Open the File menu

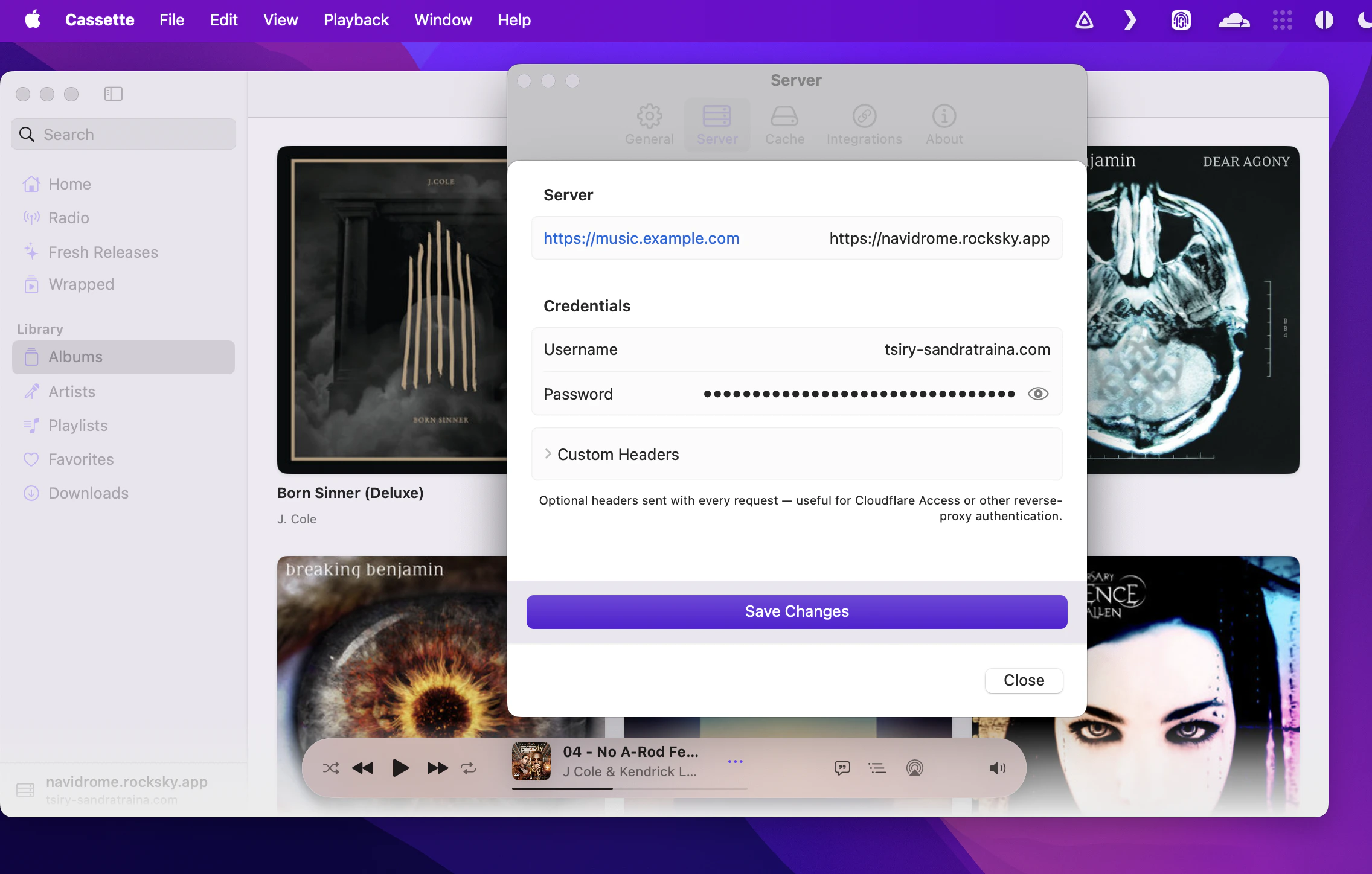171,20
